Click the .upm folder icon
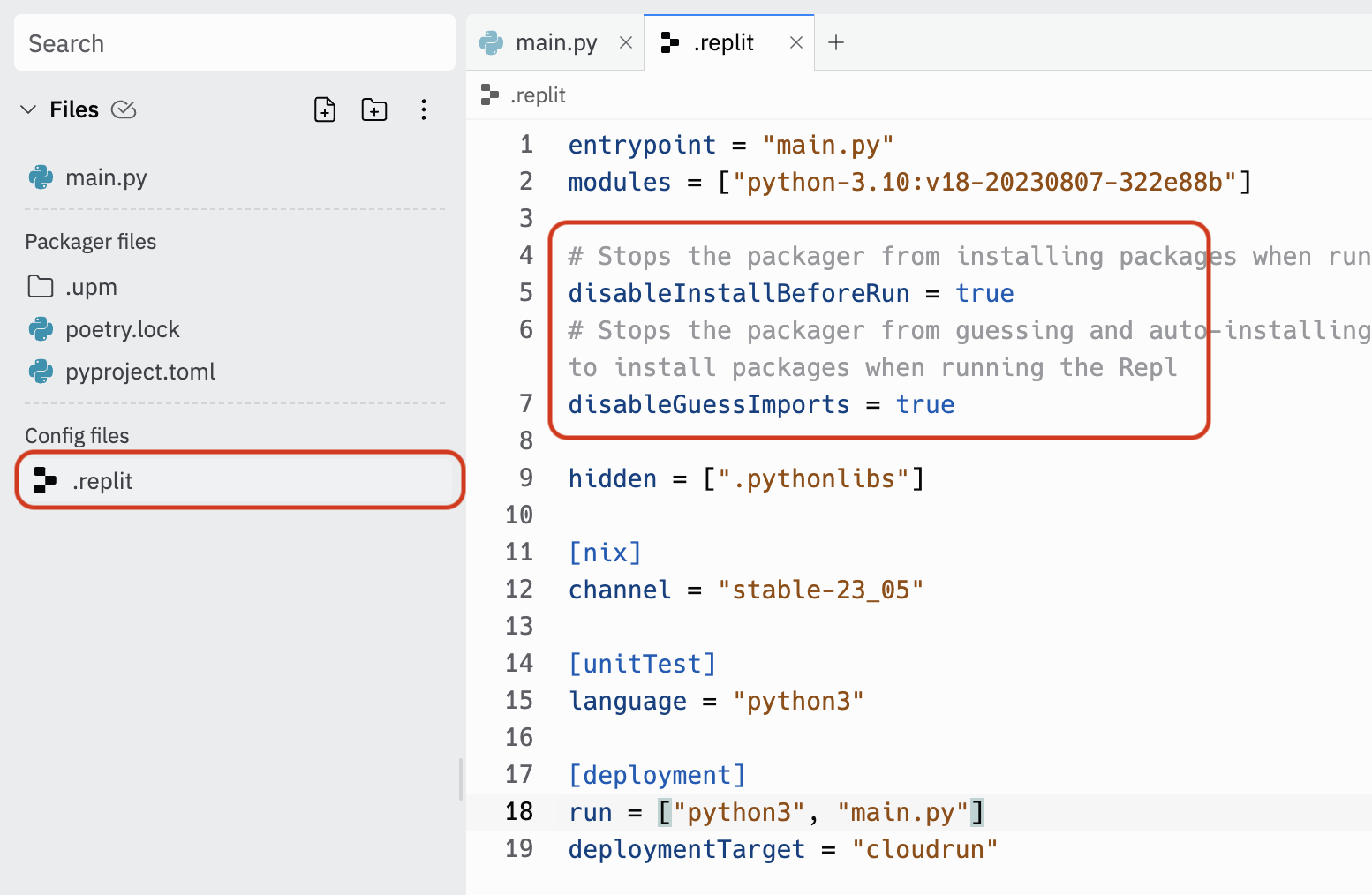 click(x=41, y=287)
